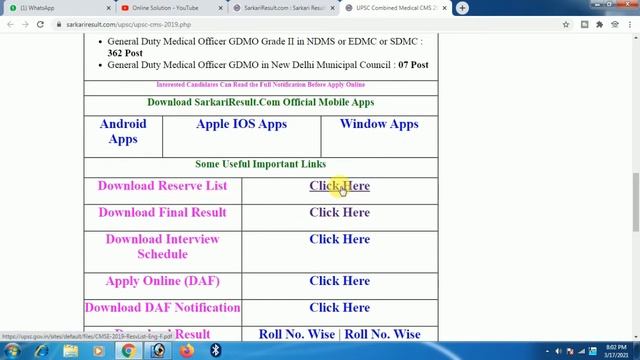Click the scrollbar up arrow

pos(636,38)
